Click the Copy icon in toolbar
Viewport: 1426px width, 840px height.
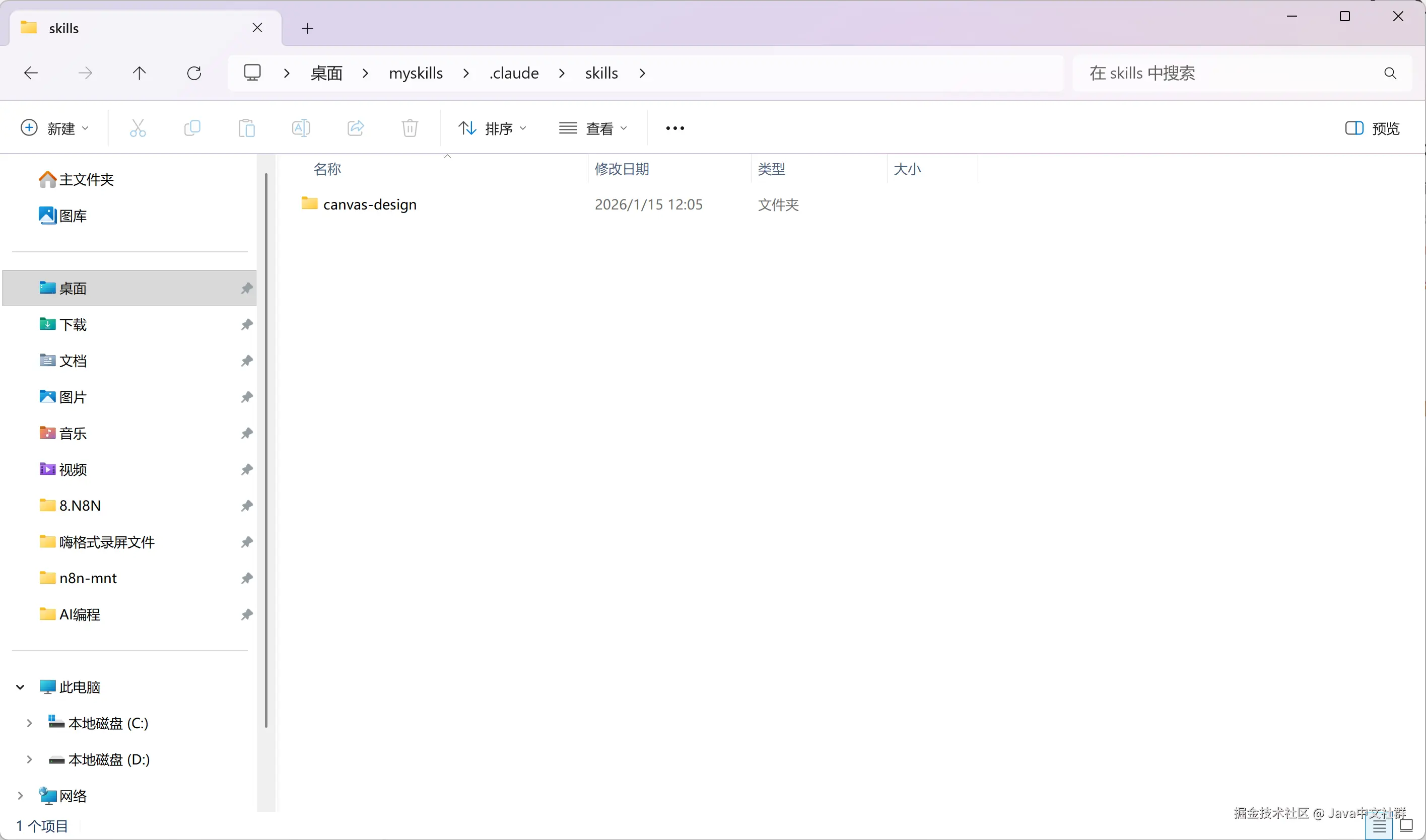pos(192,128)
